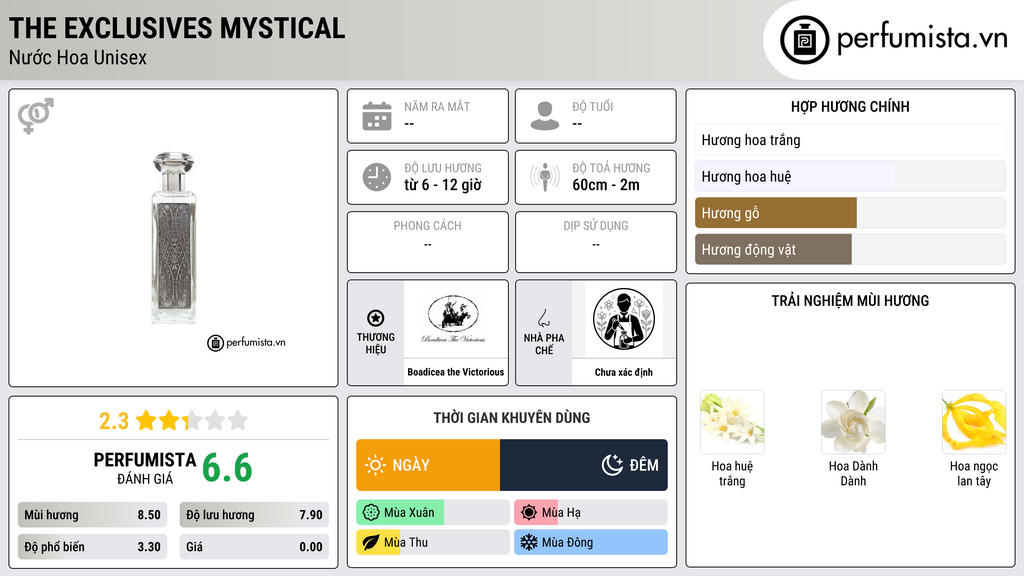
Task: Click the longevity value từ 6 - 12 giờ
Action: (x=443, y=185)
